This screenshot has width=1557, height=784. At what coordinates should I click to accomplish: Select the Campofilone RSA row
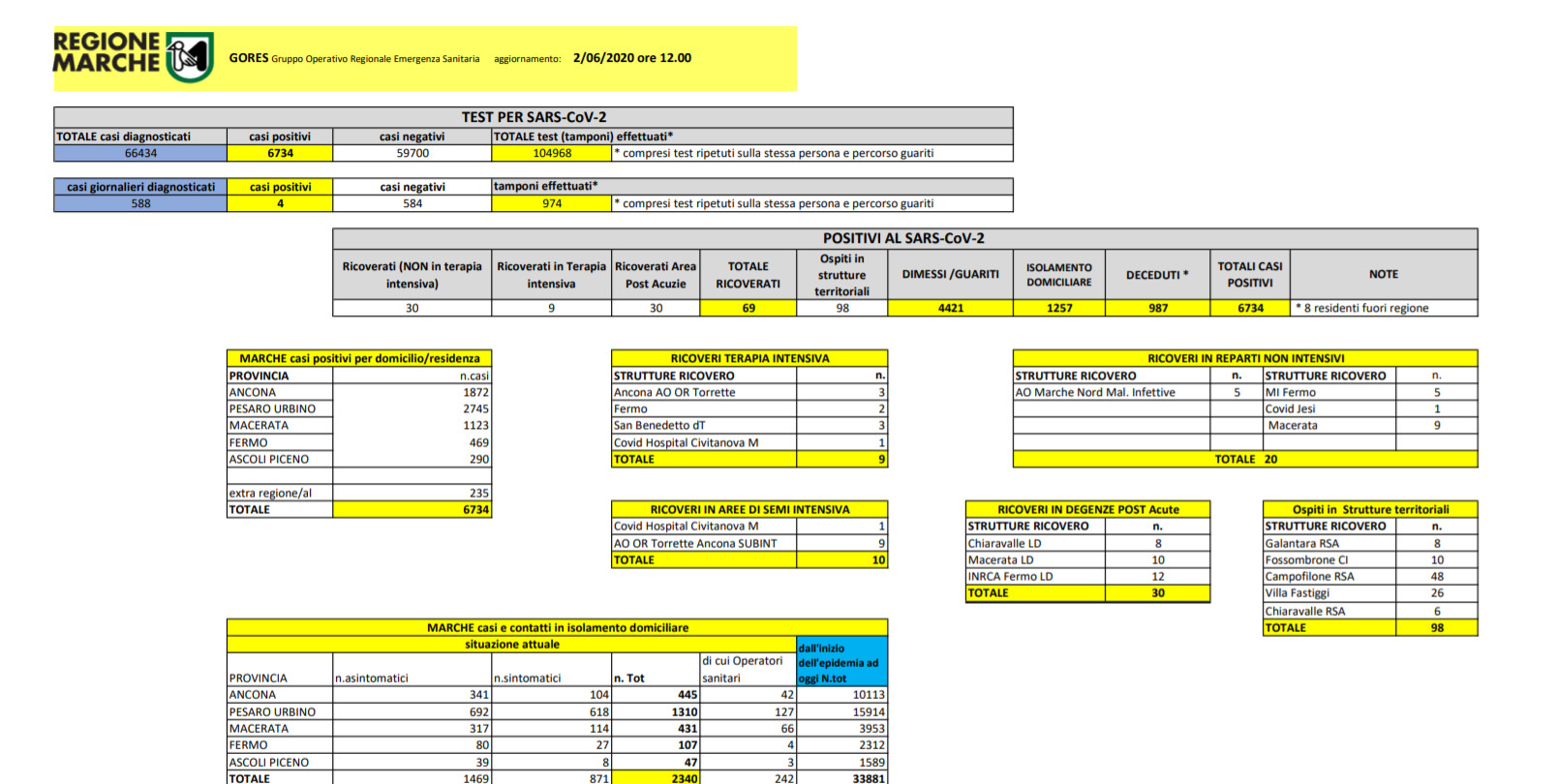click(1370, 576)
